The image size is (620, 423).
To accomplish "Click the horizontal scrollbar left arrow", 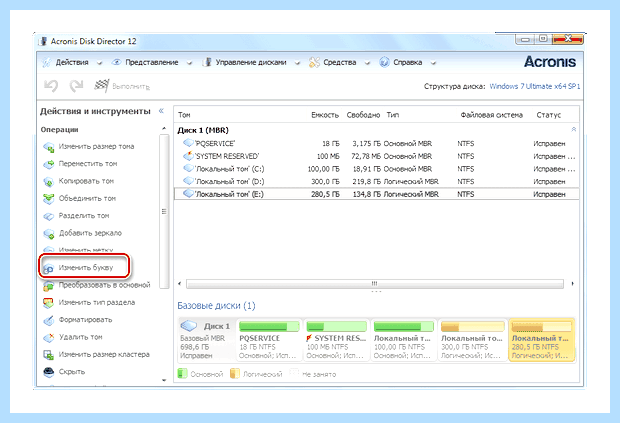I will point(180,284).
